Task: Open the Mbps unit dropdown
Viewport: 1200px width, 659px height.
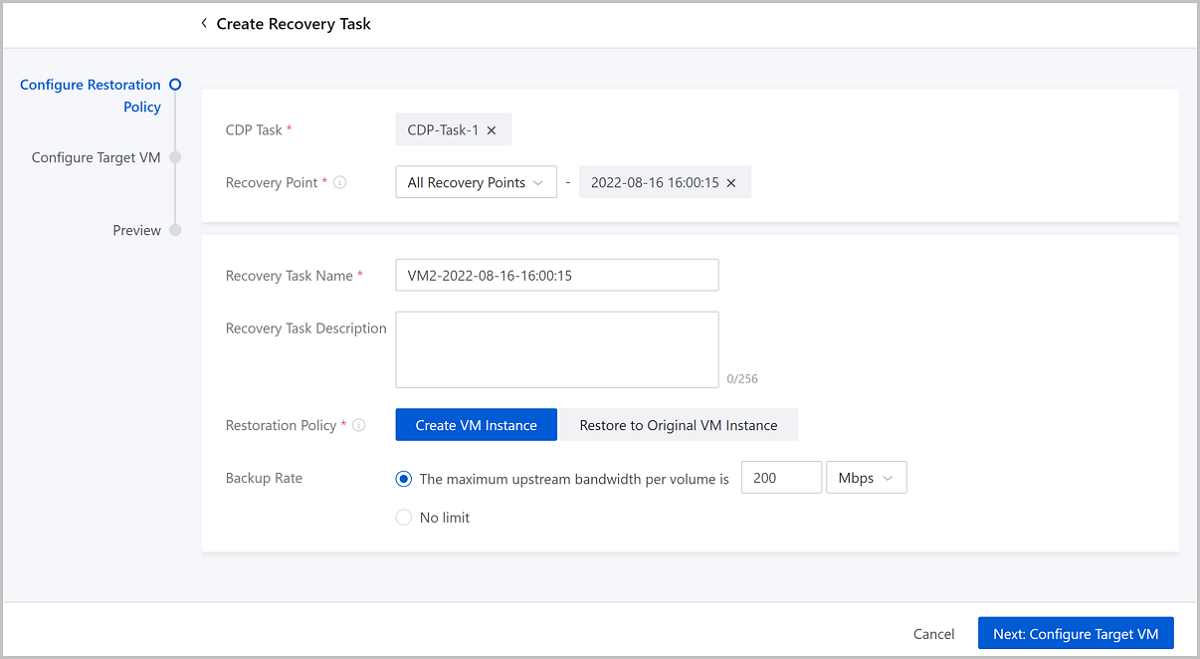Action: tap(866, 478)
